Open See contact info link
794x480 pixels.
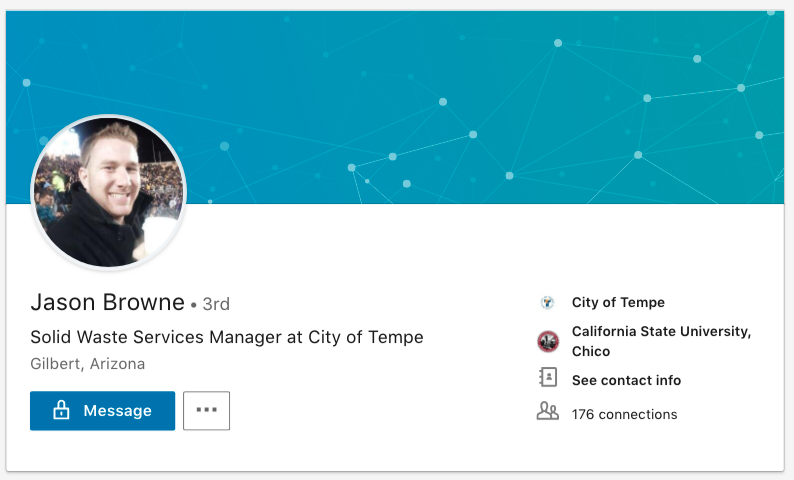[626, 381]
